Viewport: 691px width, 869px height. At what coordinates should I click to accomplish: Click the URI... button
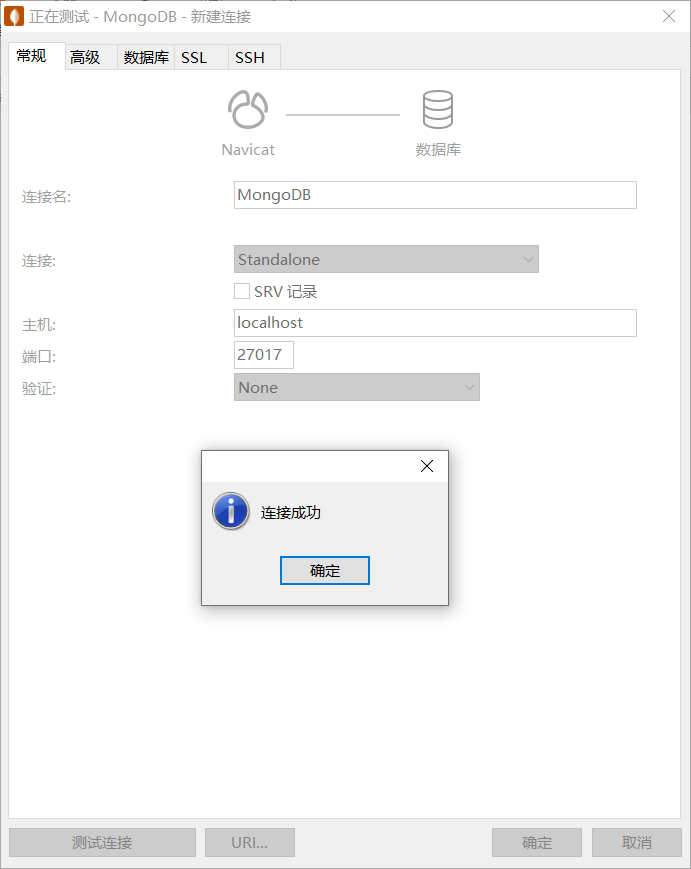(250, 842)
